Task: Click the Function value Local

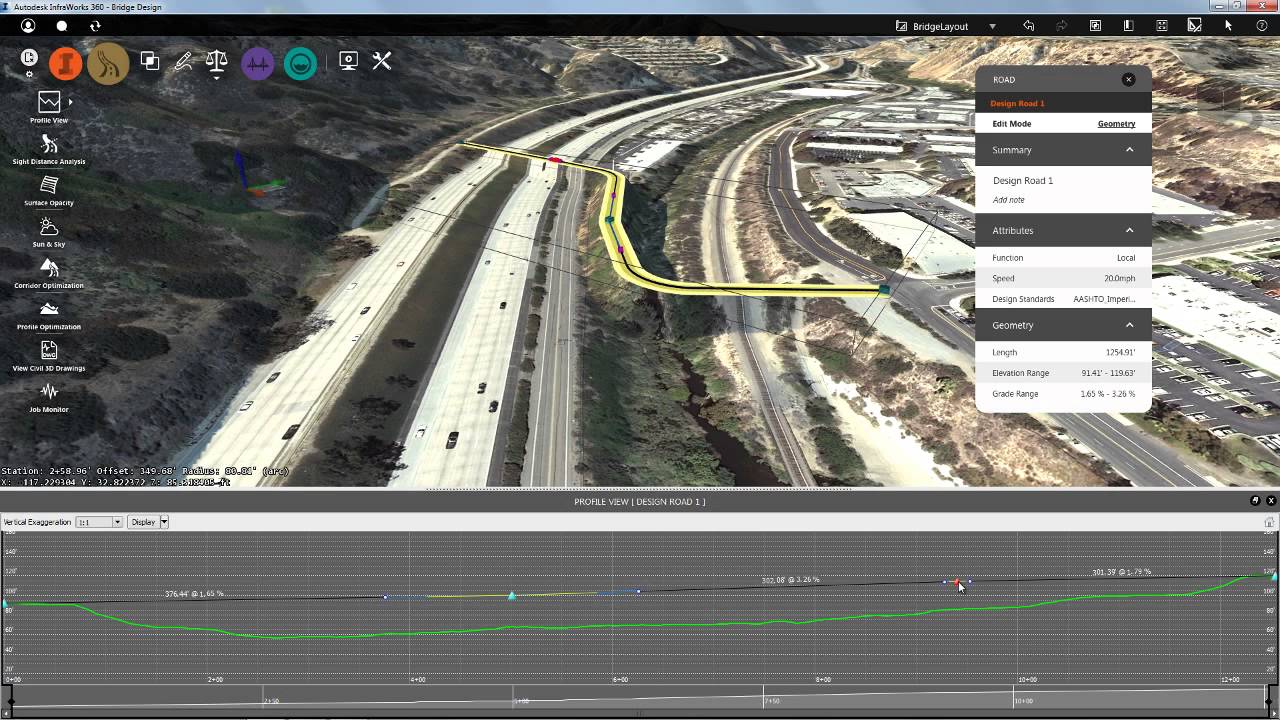Action: point(1126,258)
